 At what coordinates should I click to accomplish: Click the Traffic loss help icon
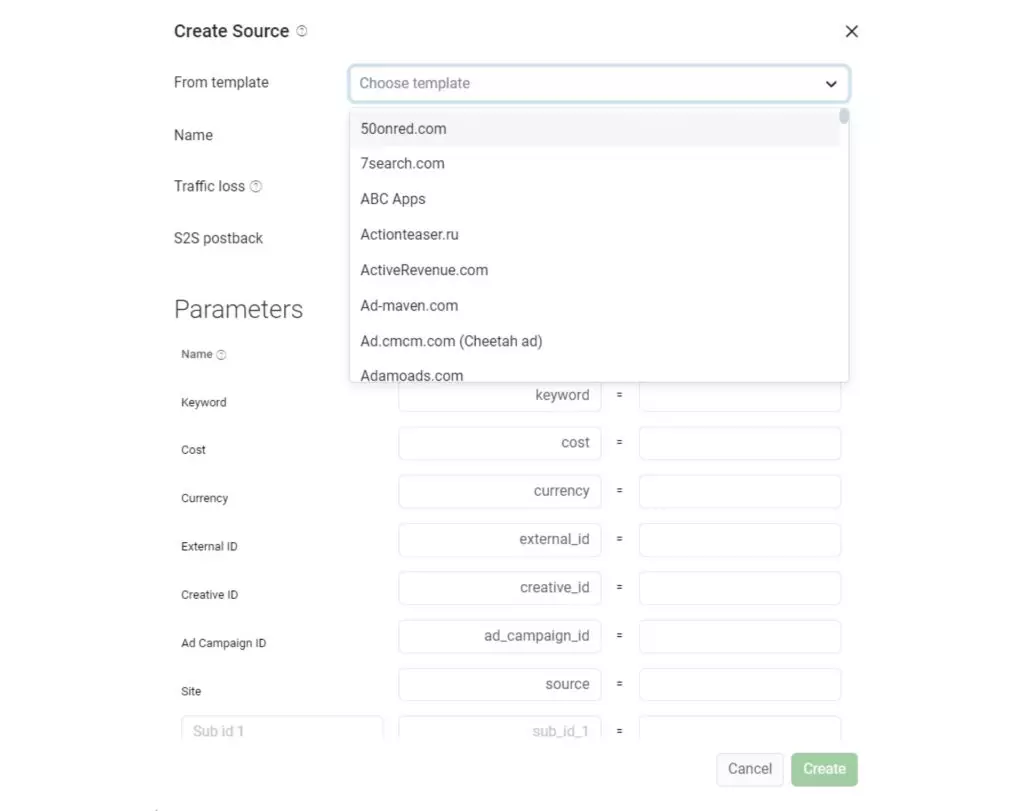[x=256, y=186]
